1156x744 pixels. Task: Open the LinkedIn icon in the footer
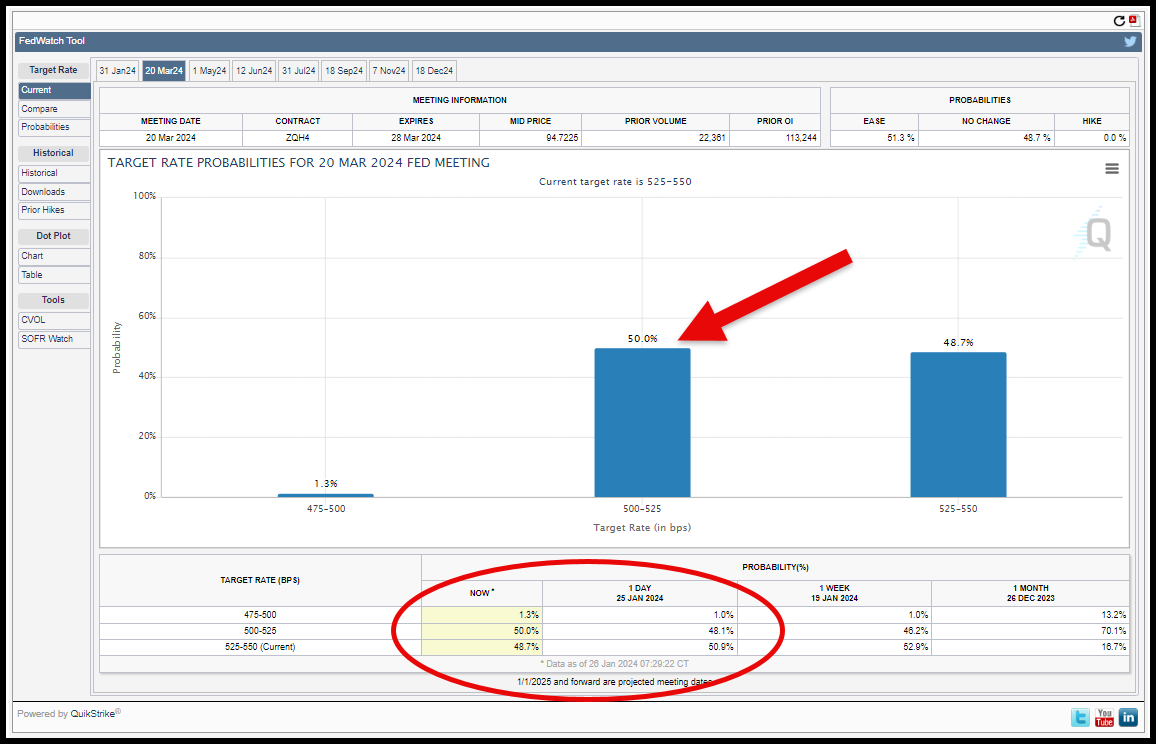1128,717
